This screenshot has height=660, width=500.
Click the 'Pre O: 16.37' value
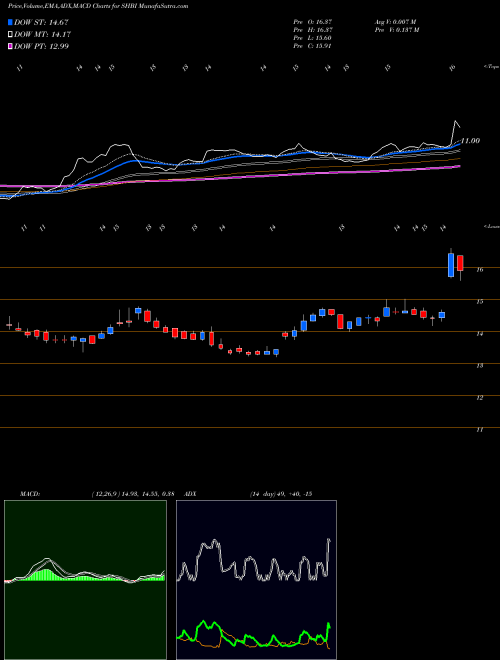pyautogui.click(x=313, y=21)
